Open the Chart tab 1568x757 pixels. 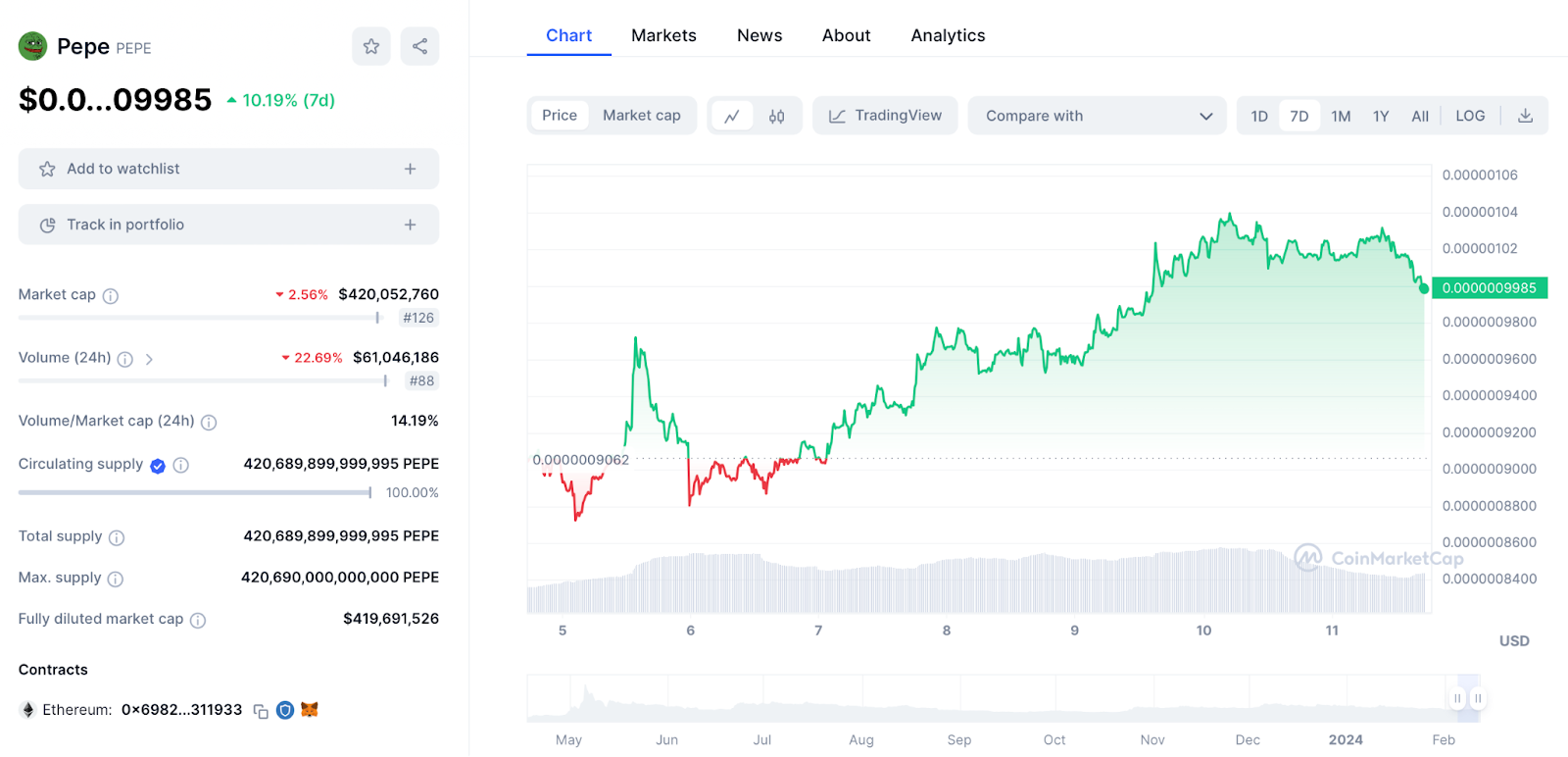coord(568,35)
